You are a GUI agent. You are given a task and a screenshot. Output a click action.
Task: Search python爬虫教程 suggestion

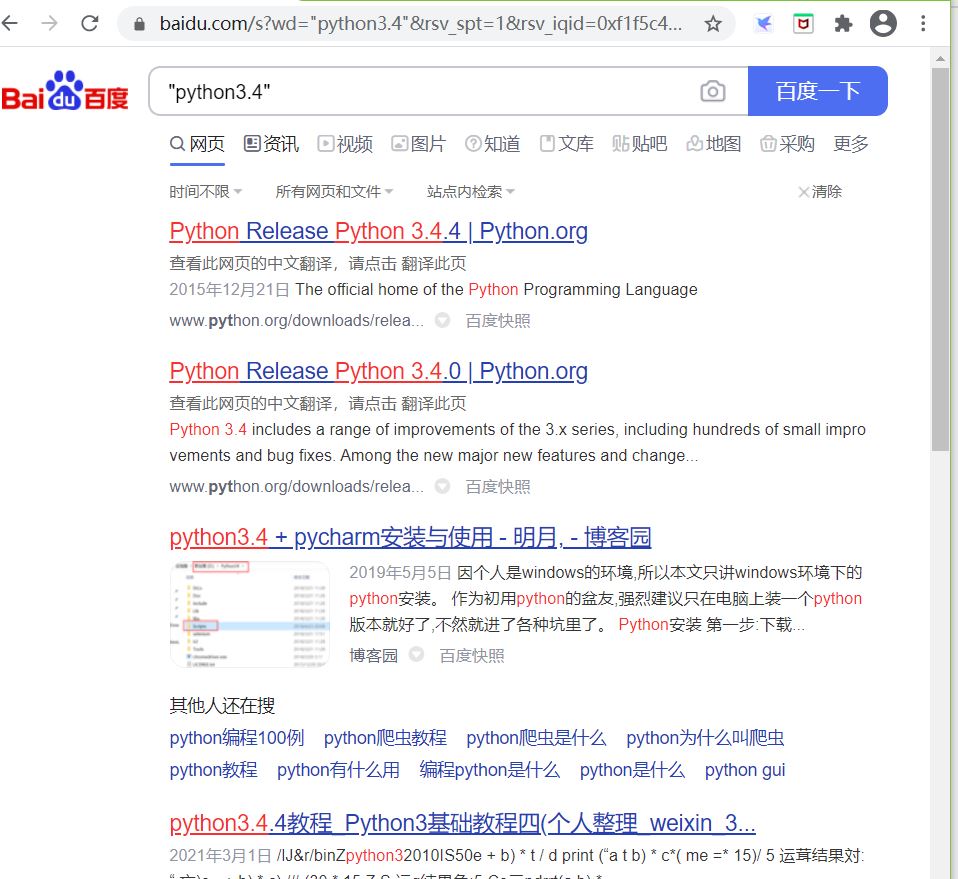pyautogui.click(x=385, y=738)
